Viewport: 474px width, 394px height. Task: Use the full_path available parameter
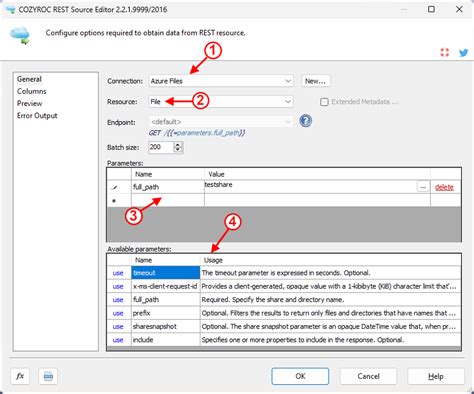(118, 300)
